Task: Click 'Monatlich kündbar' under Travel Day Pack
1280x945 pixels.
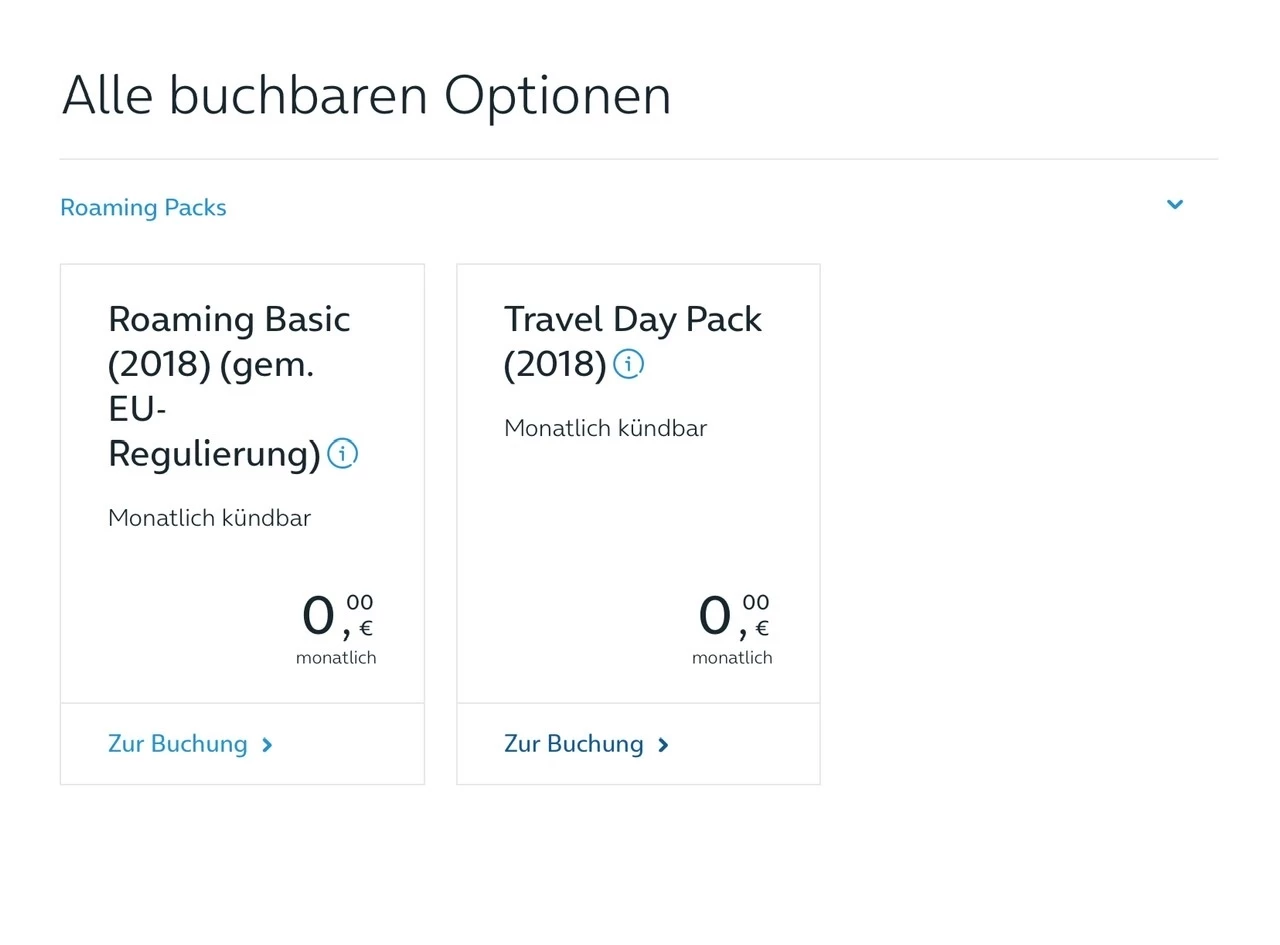Action: 605,428
